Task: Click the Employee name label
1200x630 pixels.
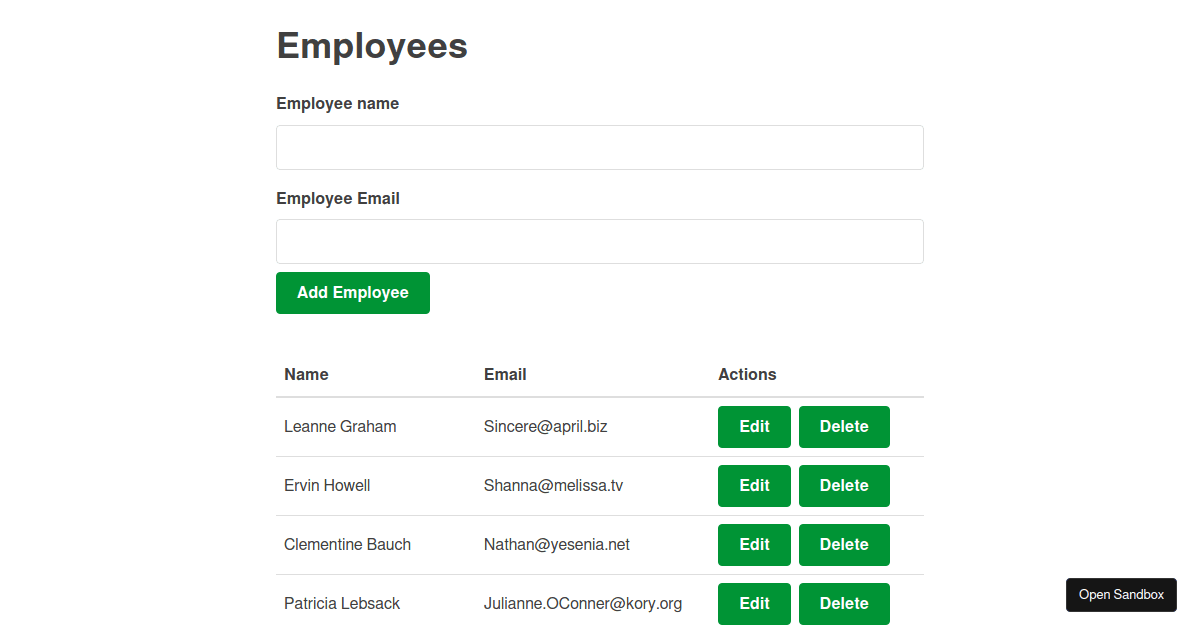Action: [337, 103]
